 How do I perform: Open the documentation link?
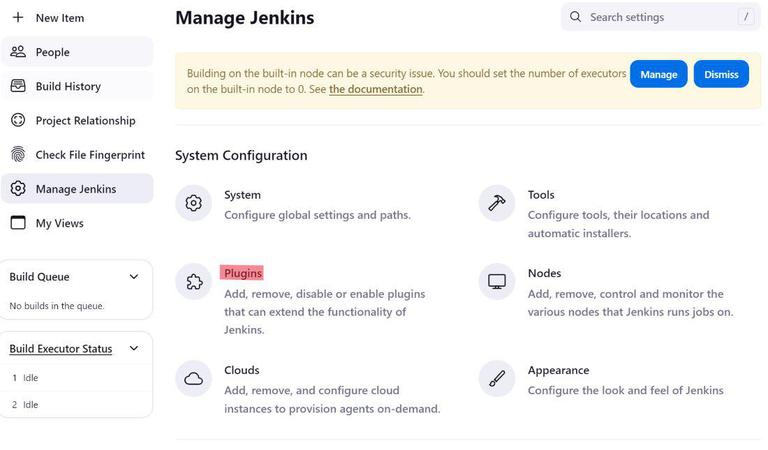point(376,89)
